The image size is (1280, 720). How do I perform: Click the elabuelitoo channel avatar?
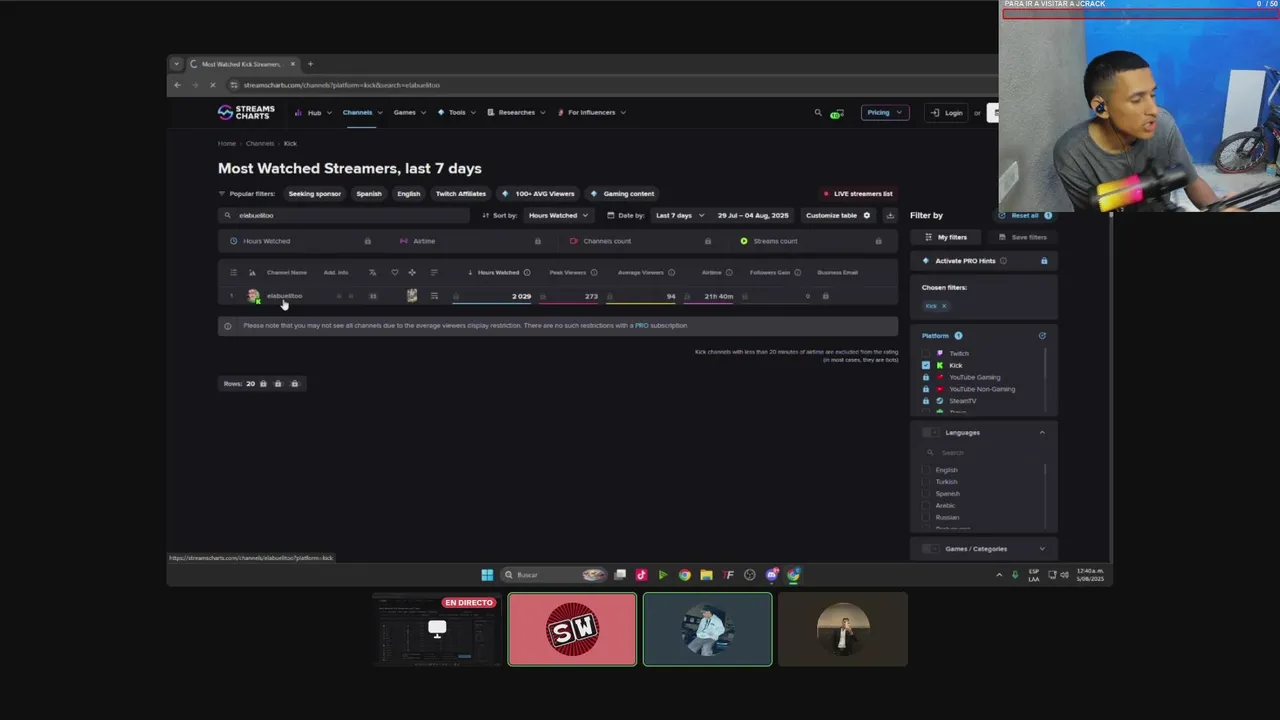coord(253,296)
